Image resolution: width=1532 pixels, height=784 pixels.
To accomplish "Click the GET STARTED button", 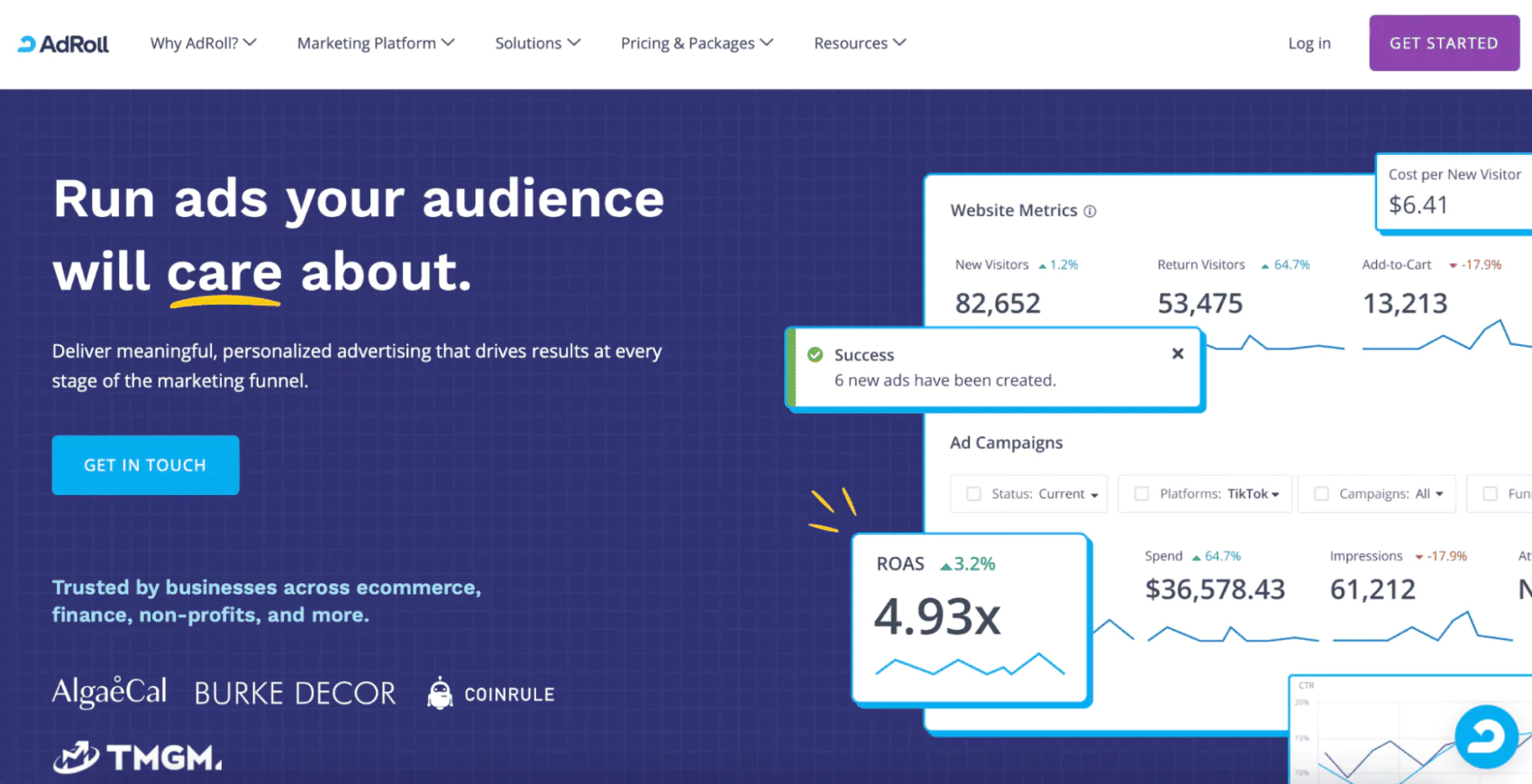I will point(1444,42).
